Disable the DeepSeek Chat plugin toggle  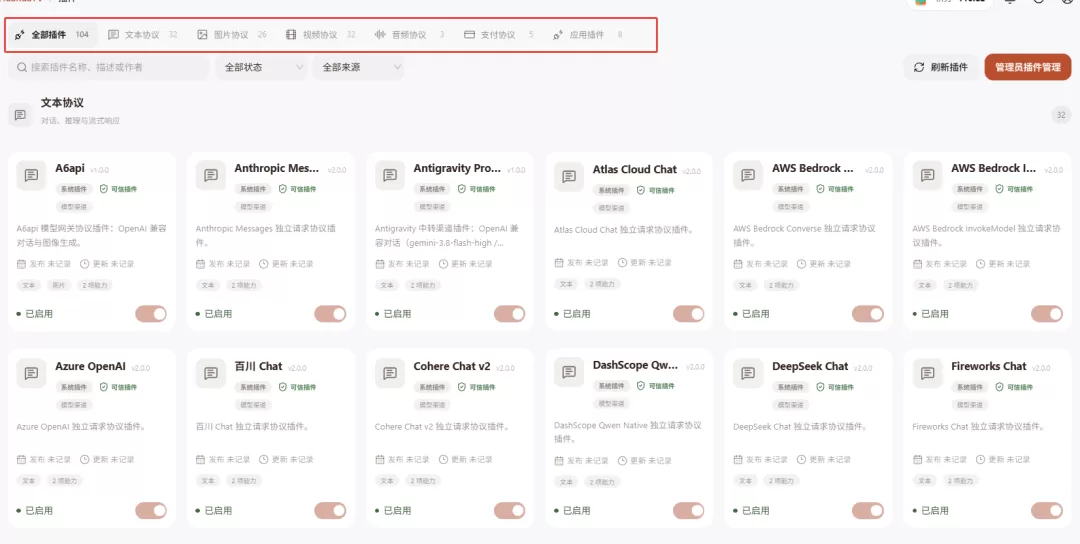point(868,510)
